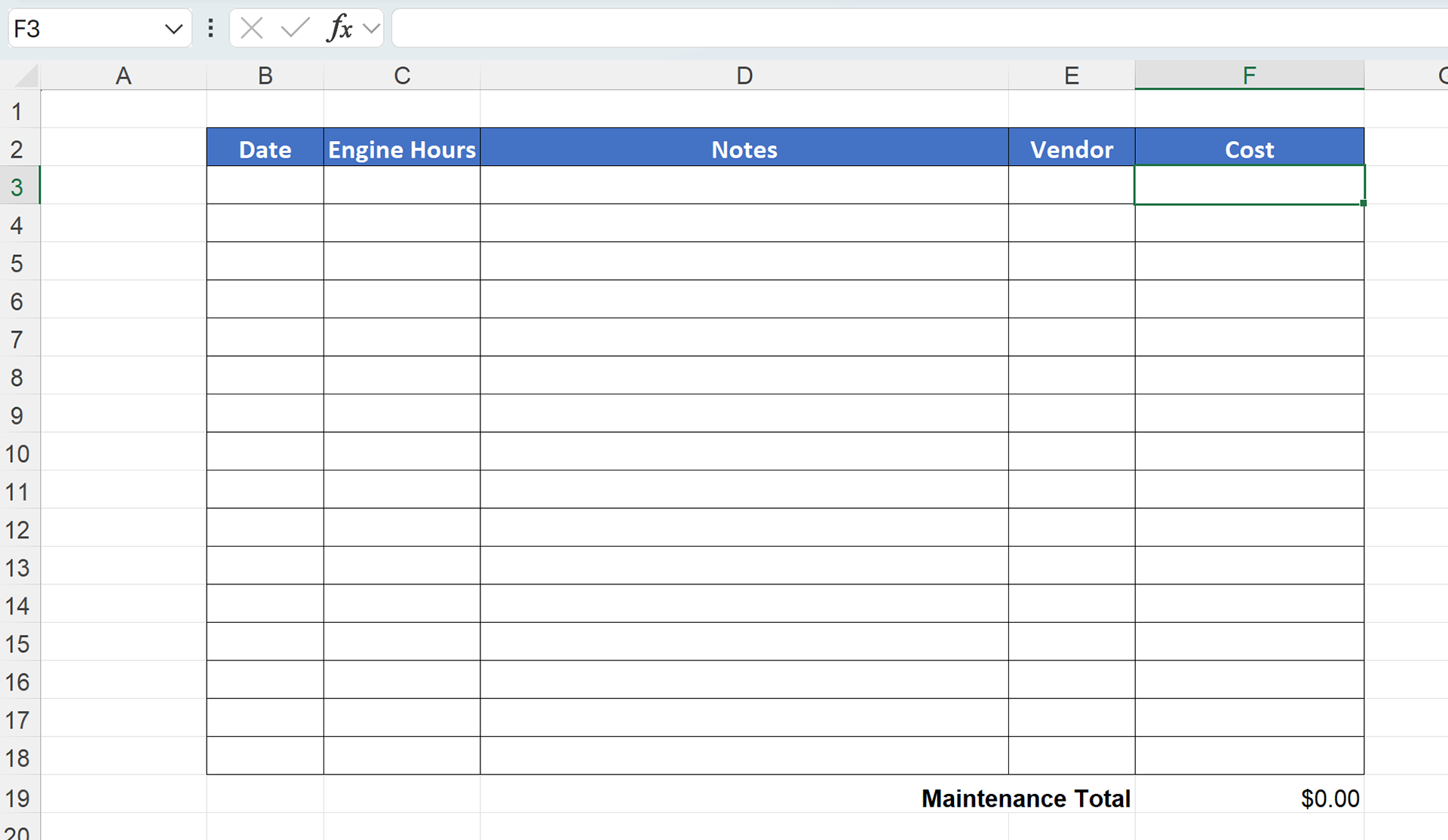Click the Cancel X formula icon
1448x840 pixels.
click(251, 29)
